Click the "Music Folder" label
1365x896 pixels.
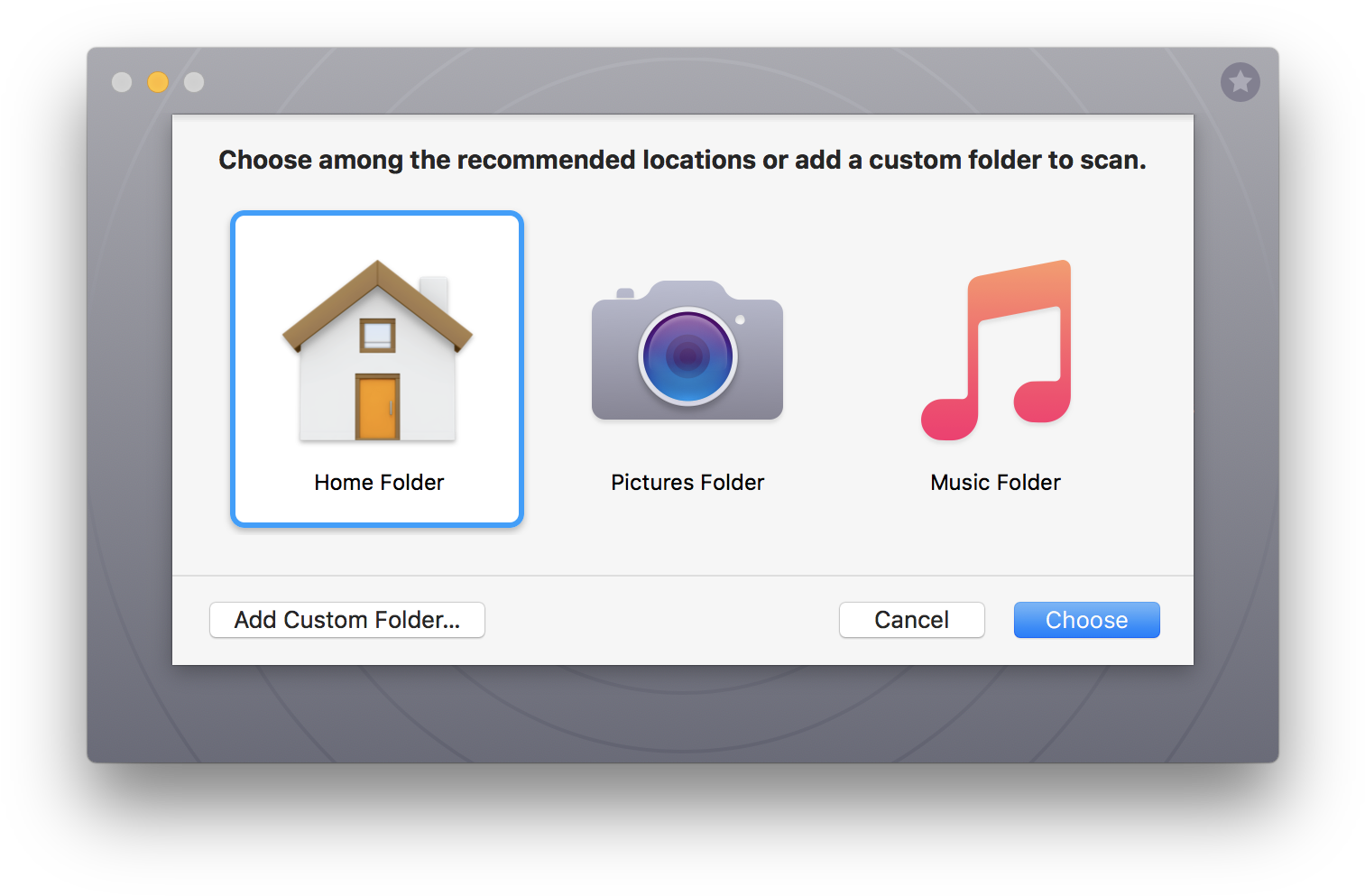click(x=995, y=483)
